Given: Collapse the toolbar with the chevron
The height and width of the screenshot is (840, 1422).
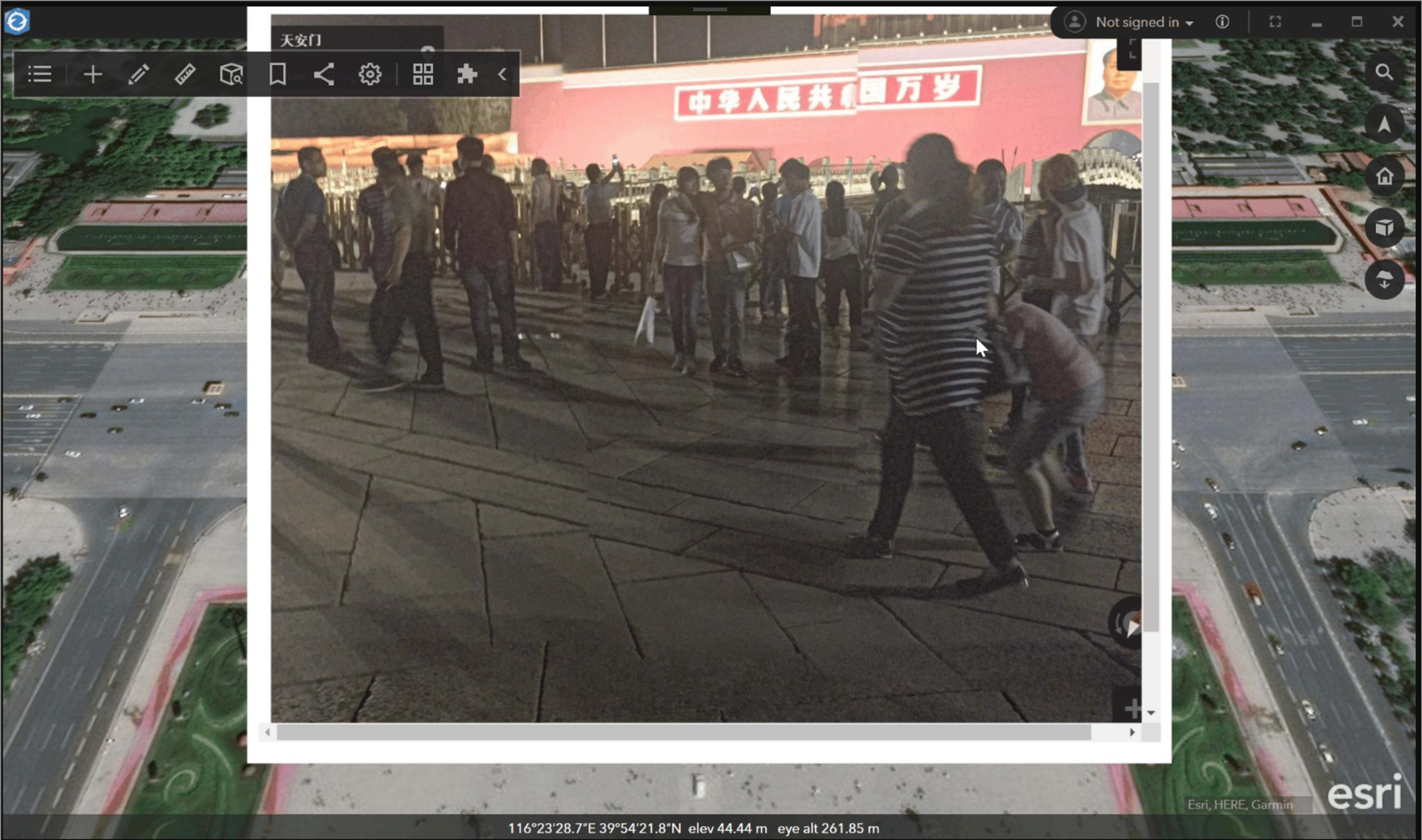Looking at the screenshot, I should coord(502,74).
